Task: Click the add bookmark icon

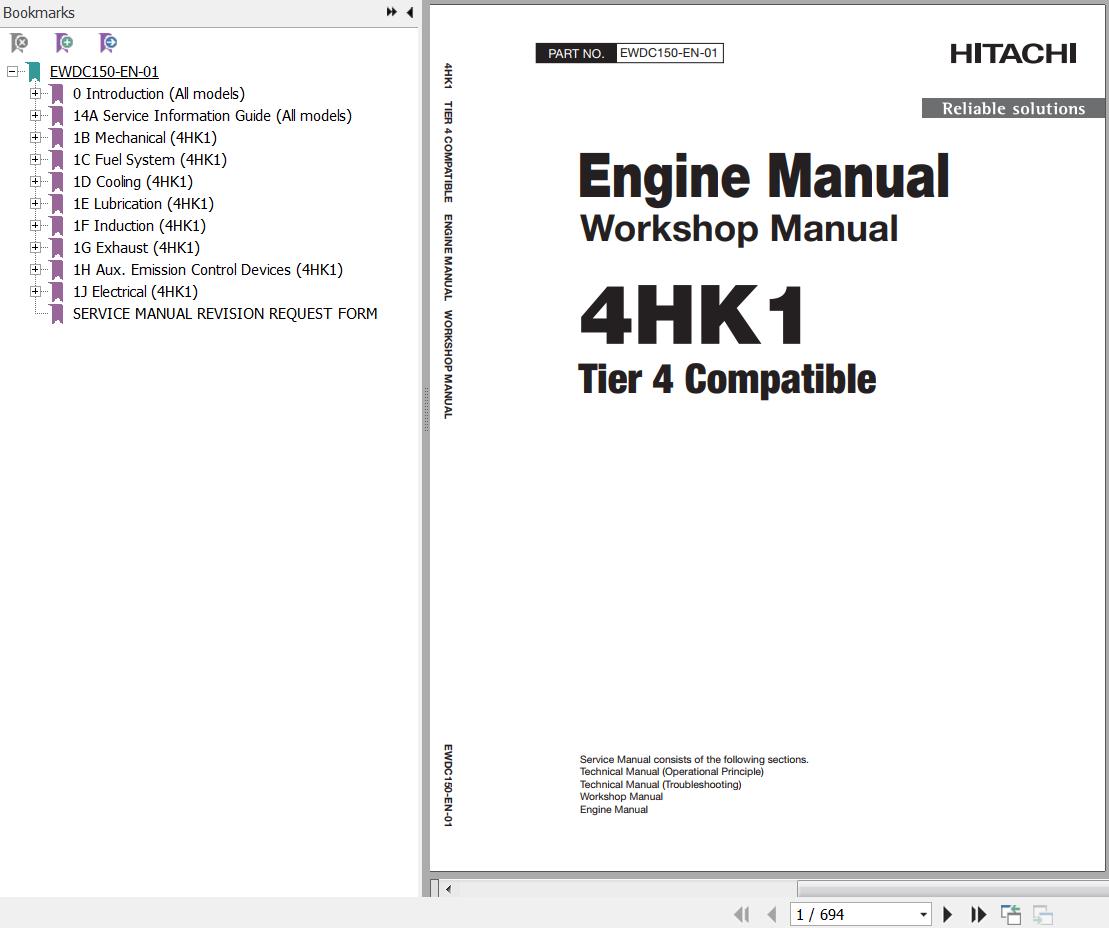Action: pos(64,43)
